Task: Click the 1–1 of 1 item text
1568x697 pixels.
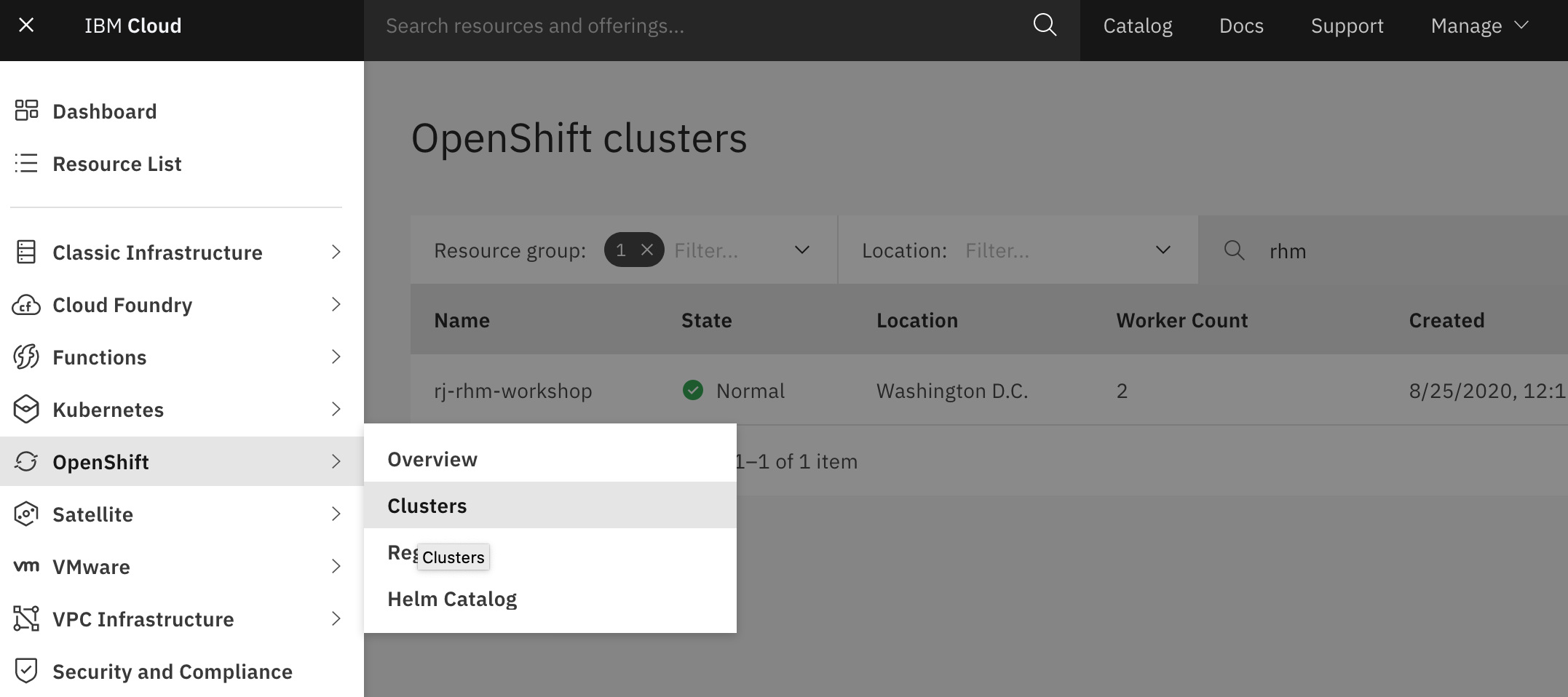Action: click(x=796, y=461)
